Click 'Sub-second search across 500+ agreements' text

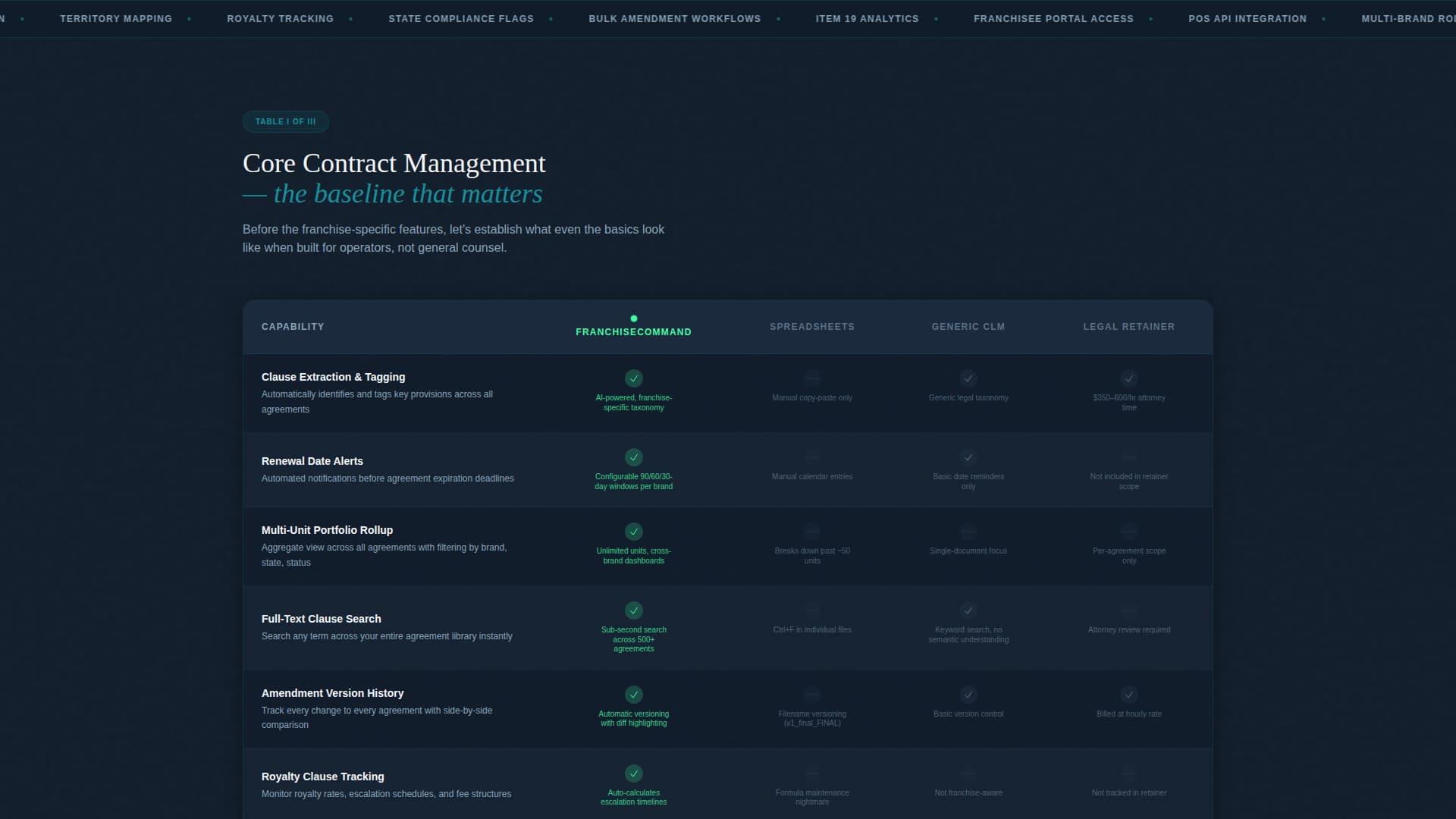coord(633,639)
